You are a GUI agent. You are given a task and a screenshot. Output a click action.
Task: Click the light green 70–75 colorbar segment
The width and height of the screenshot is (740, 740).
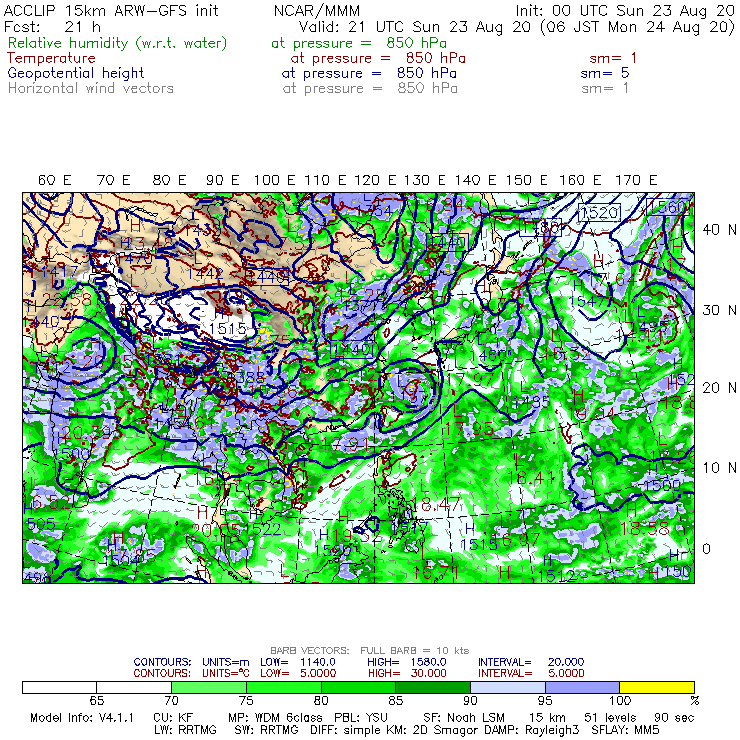point(209,687)
